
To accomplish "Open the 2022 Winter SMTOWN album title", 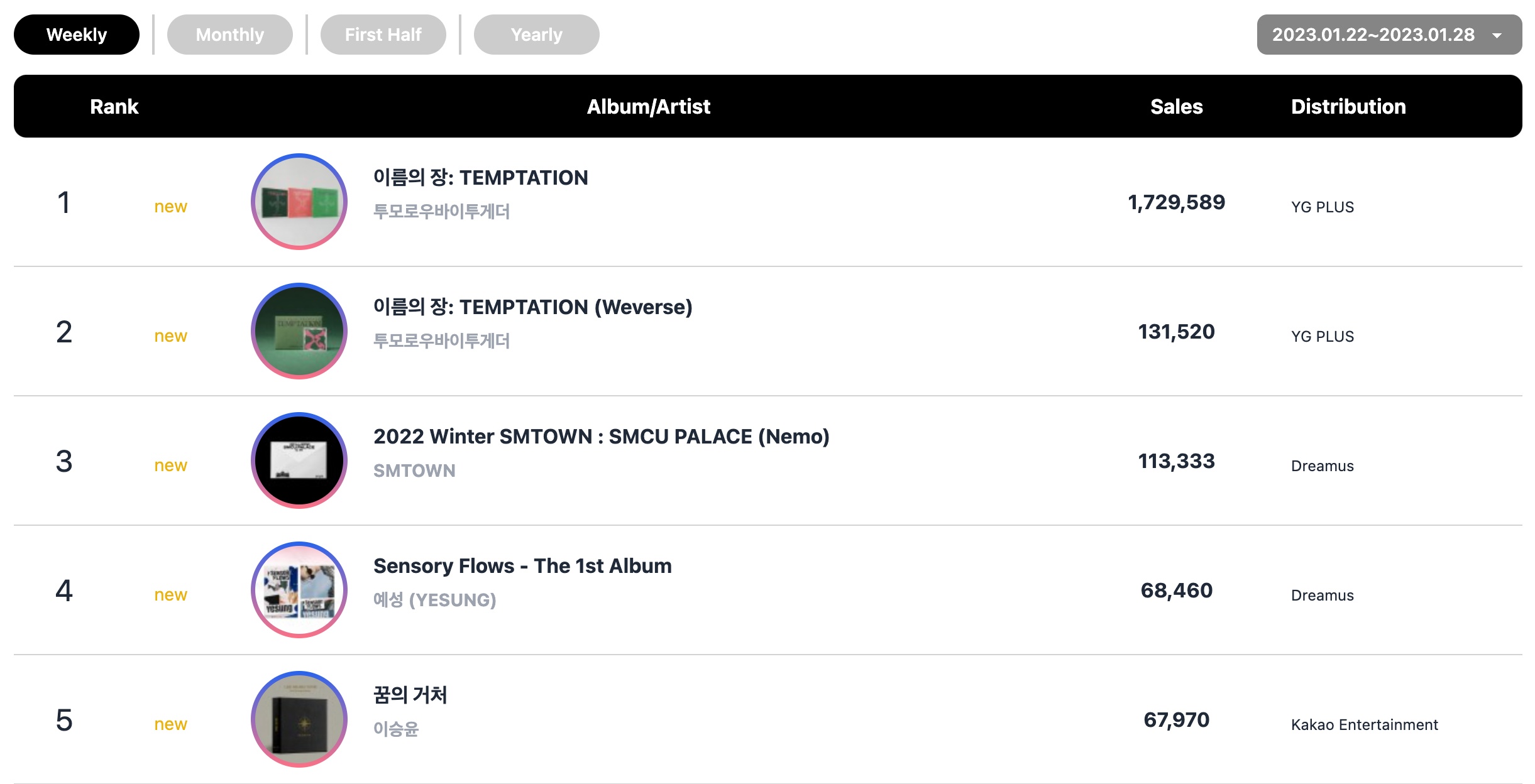I will [601, 437].
